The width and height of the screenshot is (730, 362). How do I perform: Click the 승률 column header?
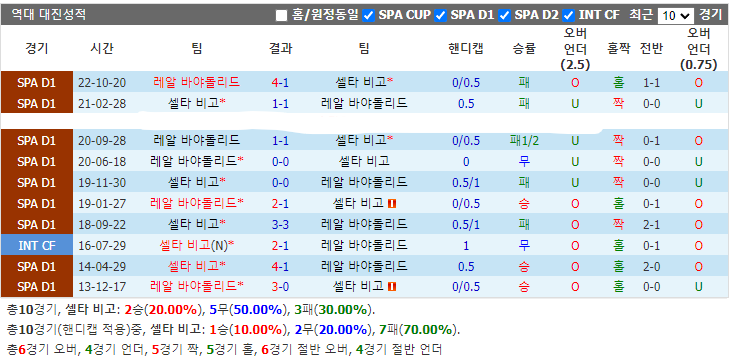point(524,48)
